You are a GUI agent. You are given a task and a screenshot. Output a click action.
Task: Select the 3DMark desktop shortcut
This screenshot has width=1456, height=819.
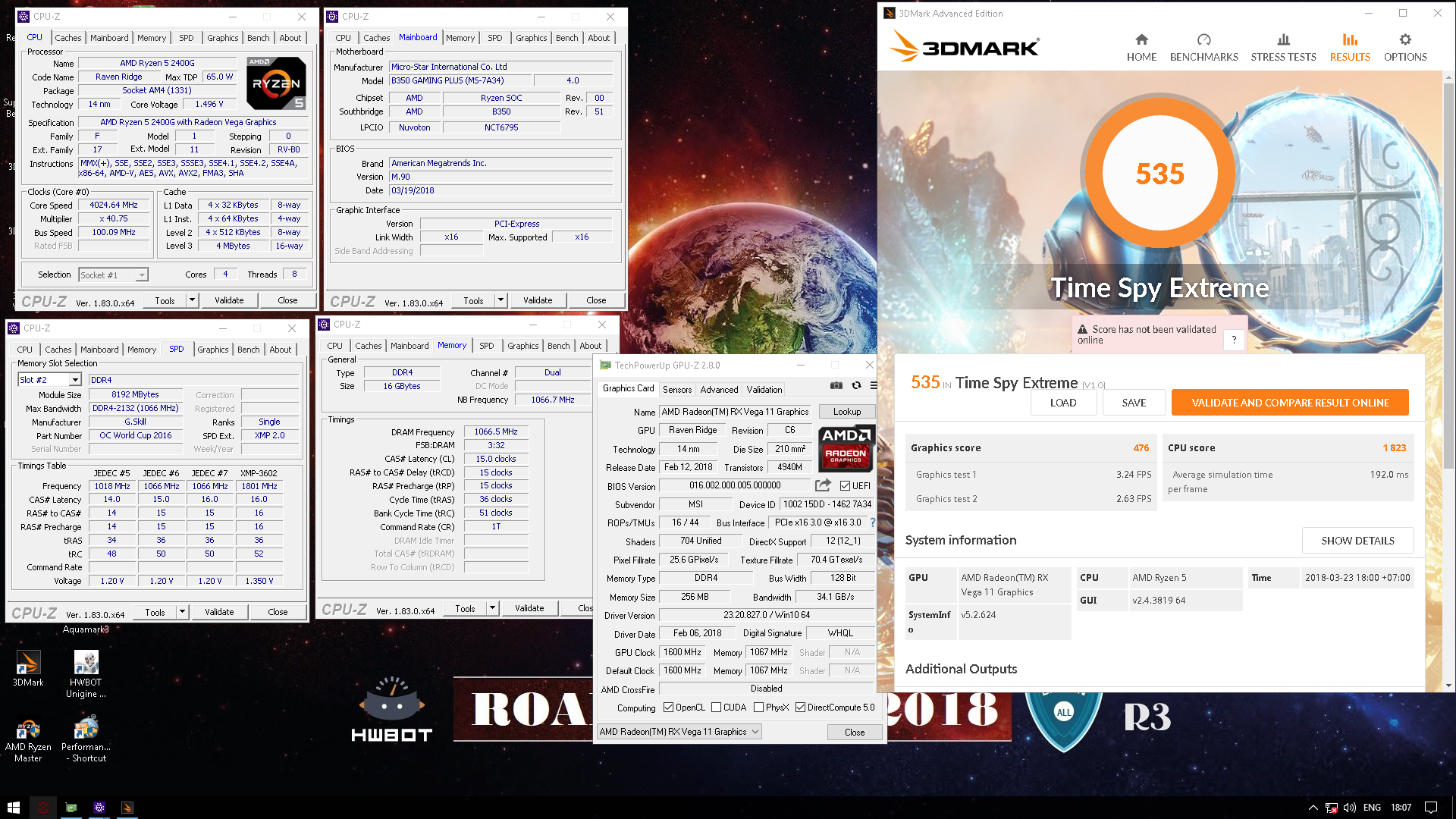tap(28, 668)
